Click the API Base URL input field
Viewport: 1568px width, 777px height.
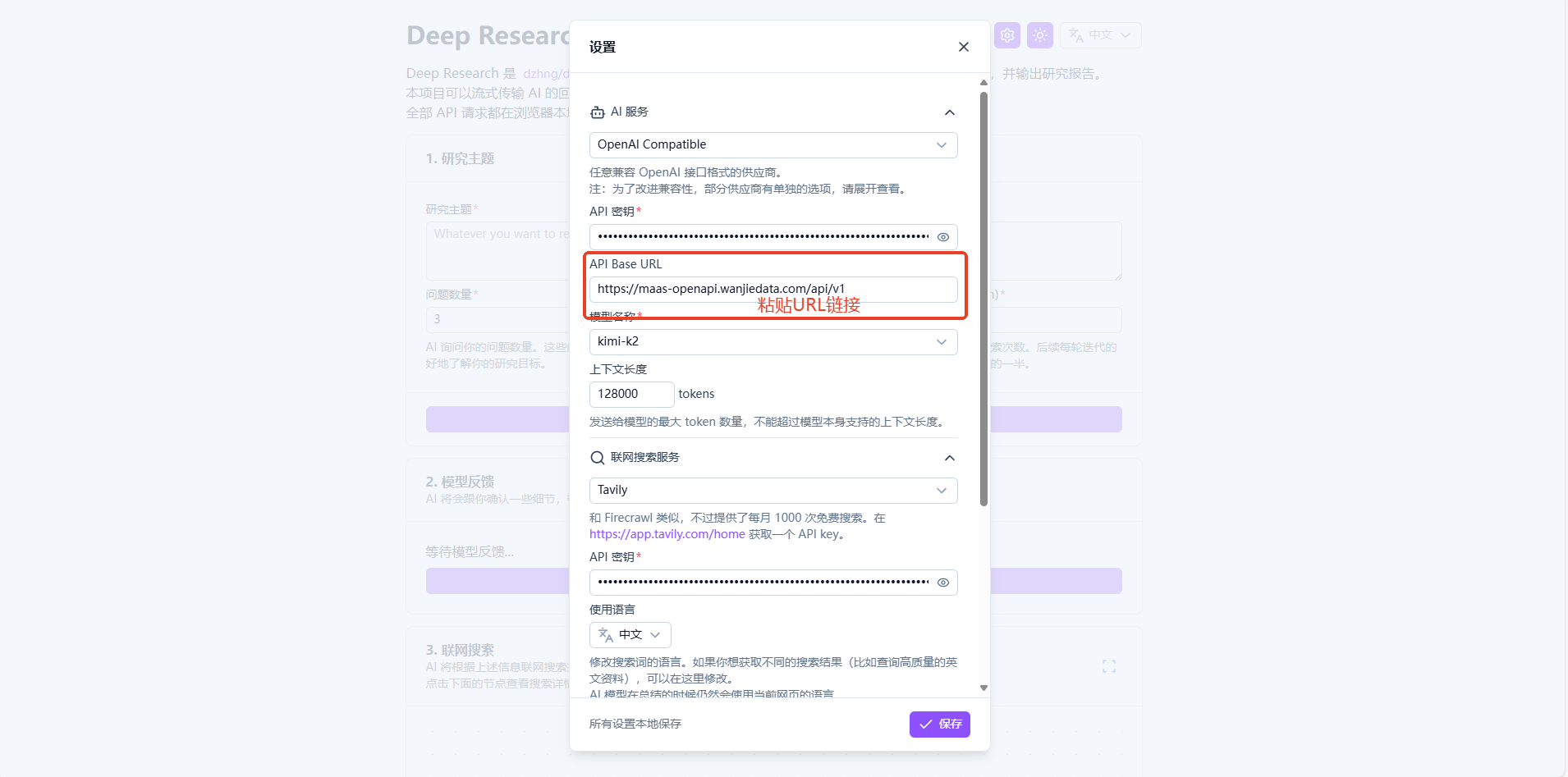point(773,290)
